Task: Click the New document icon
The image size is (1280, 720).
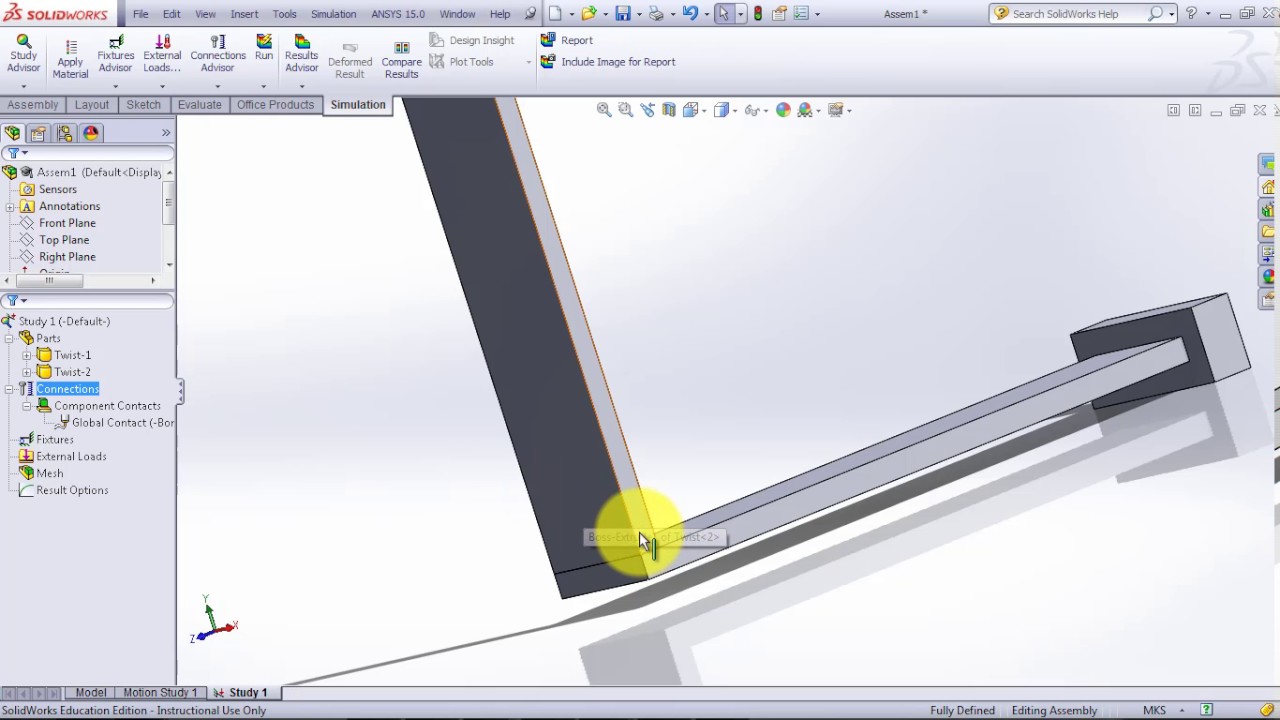Action: click(555, 13)
